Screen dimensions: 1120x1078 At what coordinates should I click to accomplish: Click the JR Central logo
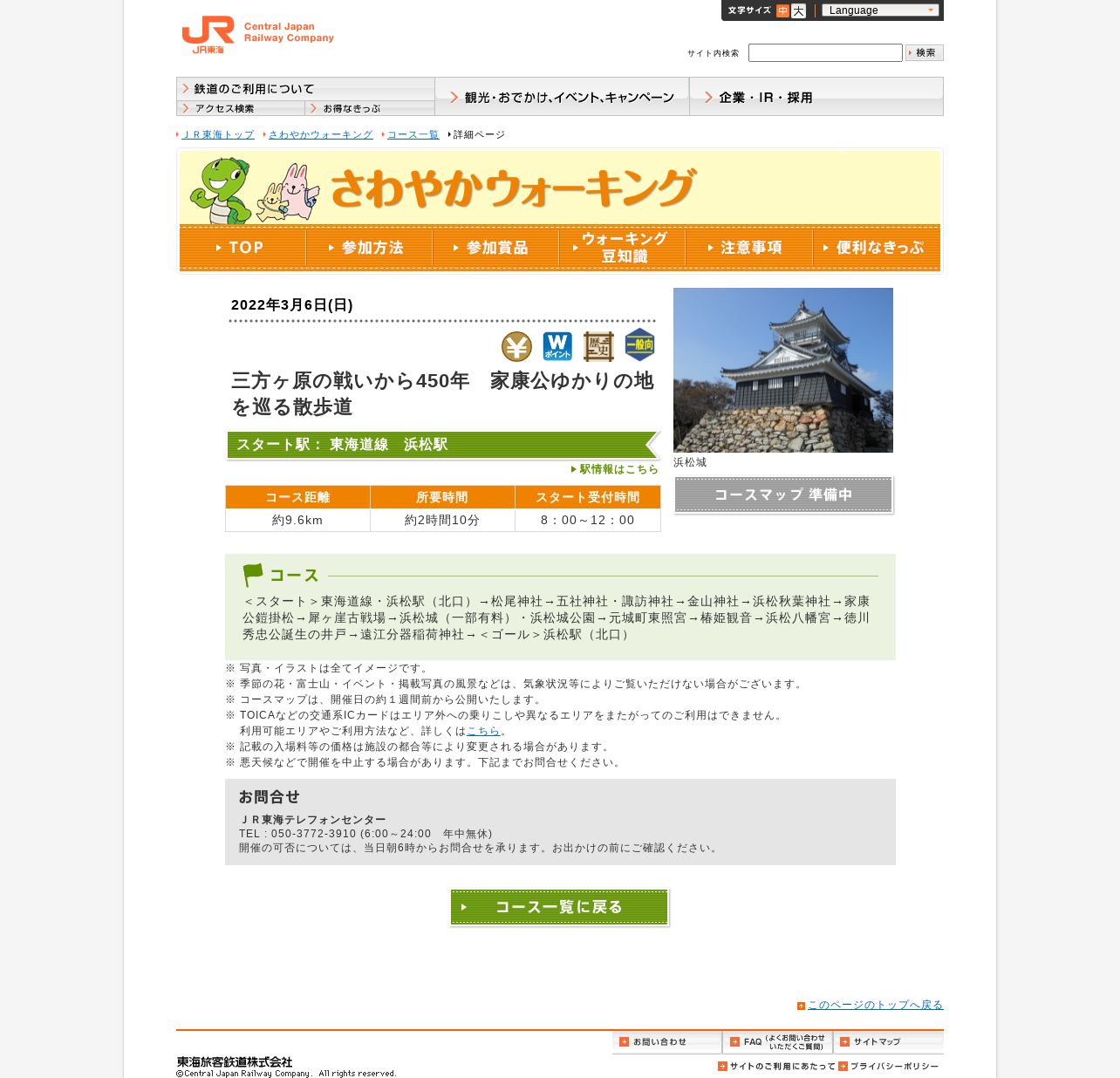[257, 35]
